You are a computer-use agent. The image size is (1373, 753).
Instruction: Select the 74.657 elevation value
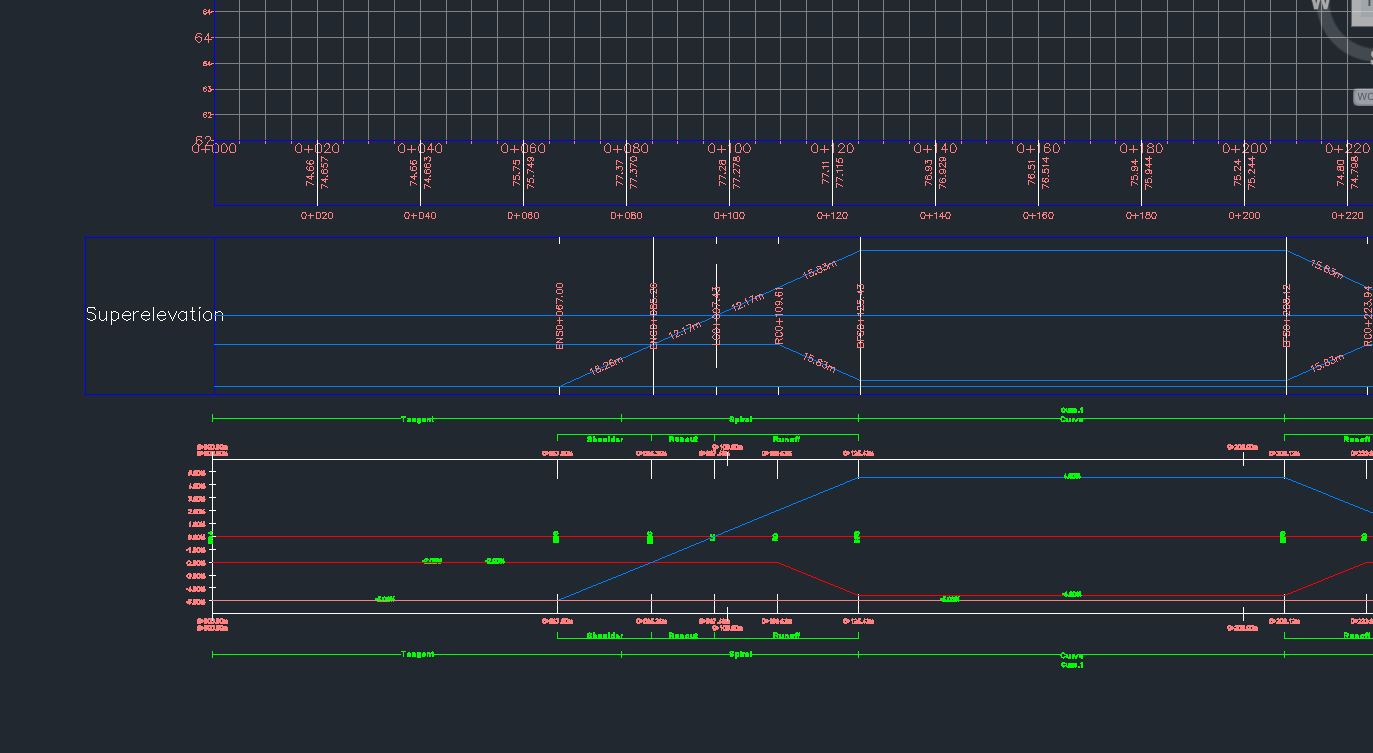[325, 172]
